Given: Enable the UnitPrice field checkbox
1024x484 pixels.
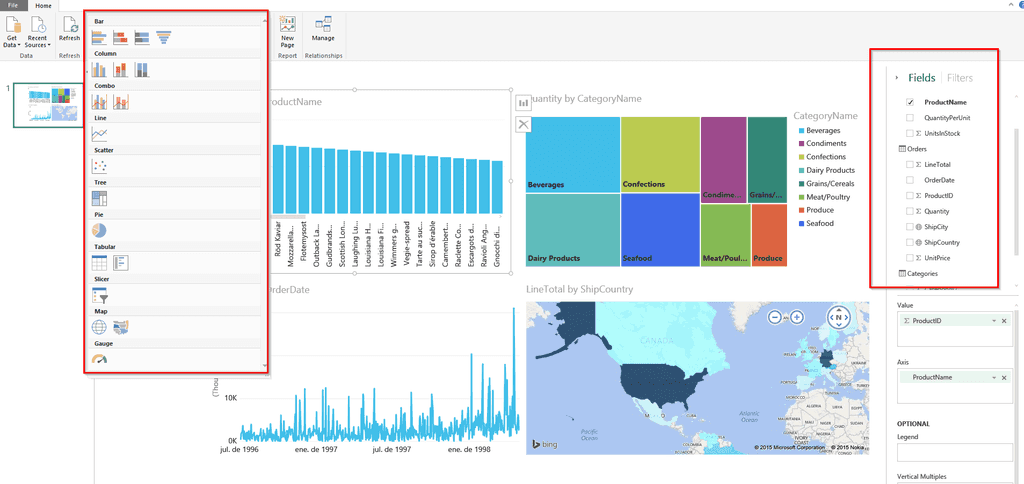Looking at the screenshot, I should click(x=910, y=258).
